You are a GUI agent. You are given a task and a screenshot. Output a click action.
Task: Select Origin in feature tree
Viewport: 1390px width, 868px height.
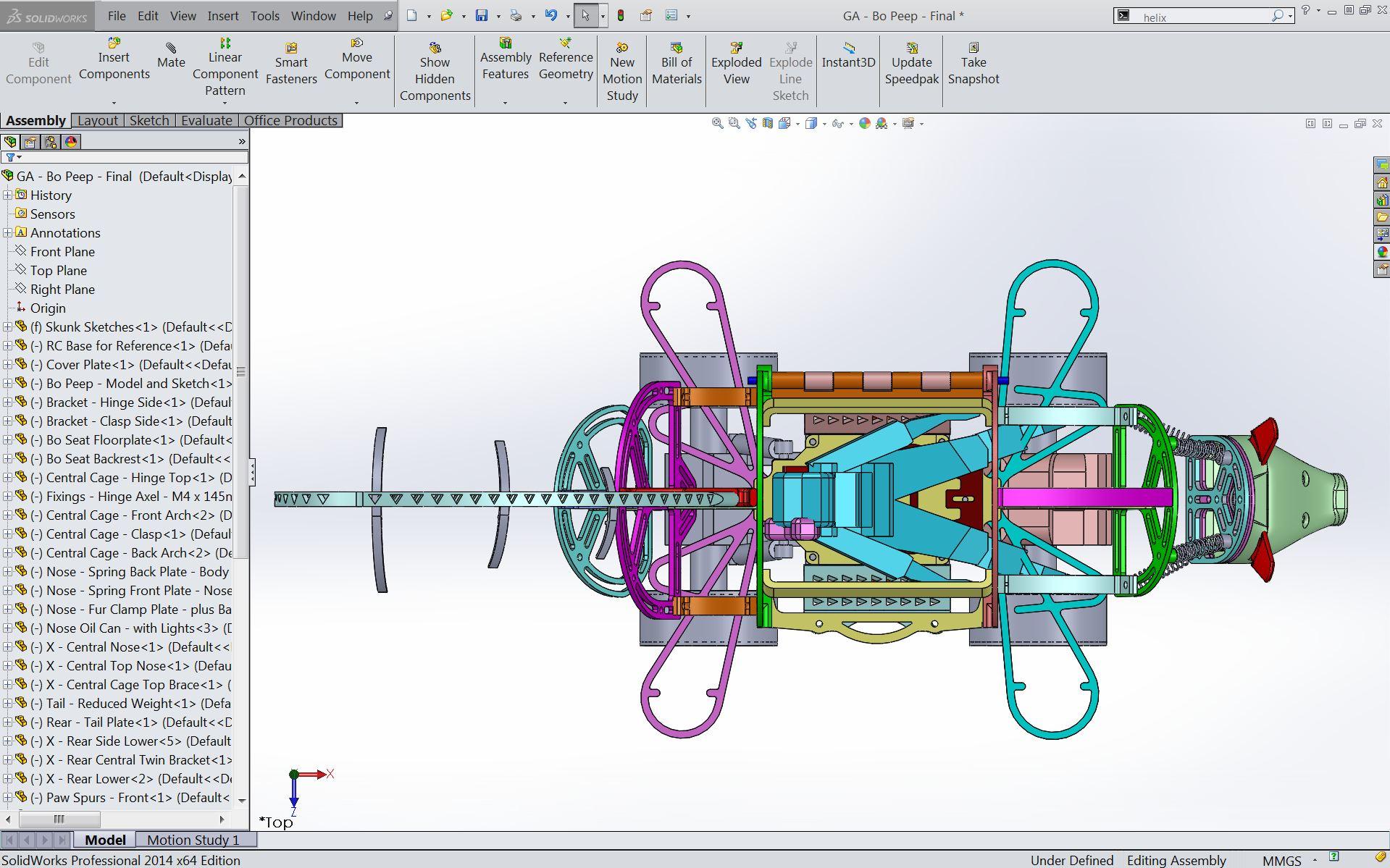tap(48, 308)
